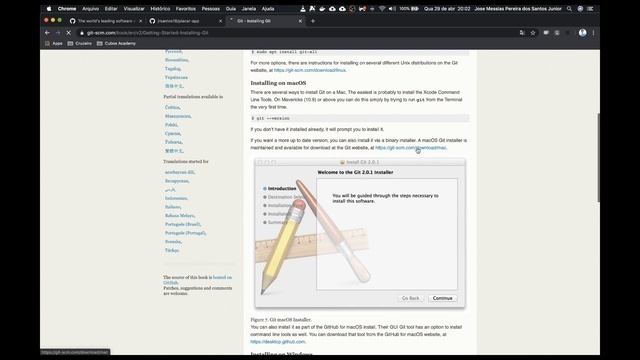The height and width of the screenshot is (360, 640).
Task: Switch to the world's leading software tab
Action: (106, 21)
